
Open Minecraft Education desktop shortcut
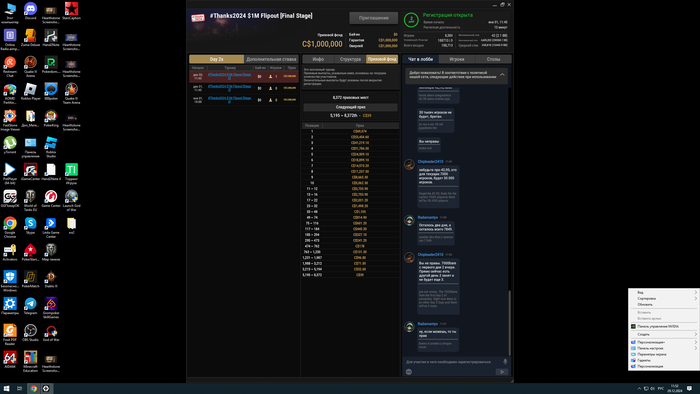pyautogui.click(x=30, y=361)
